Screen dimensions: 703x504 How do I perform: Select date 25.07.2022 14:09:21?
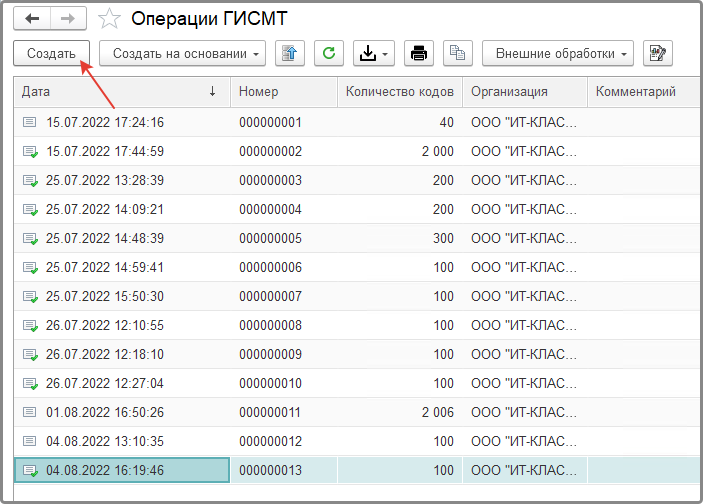click(x=105, y=209)
